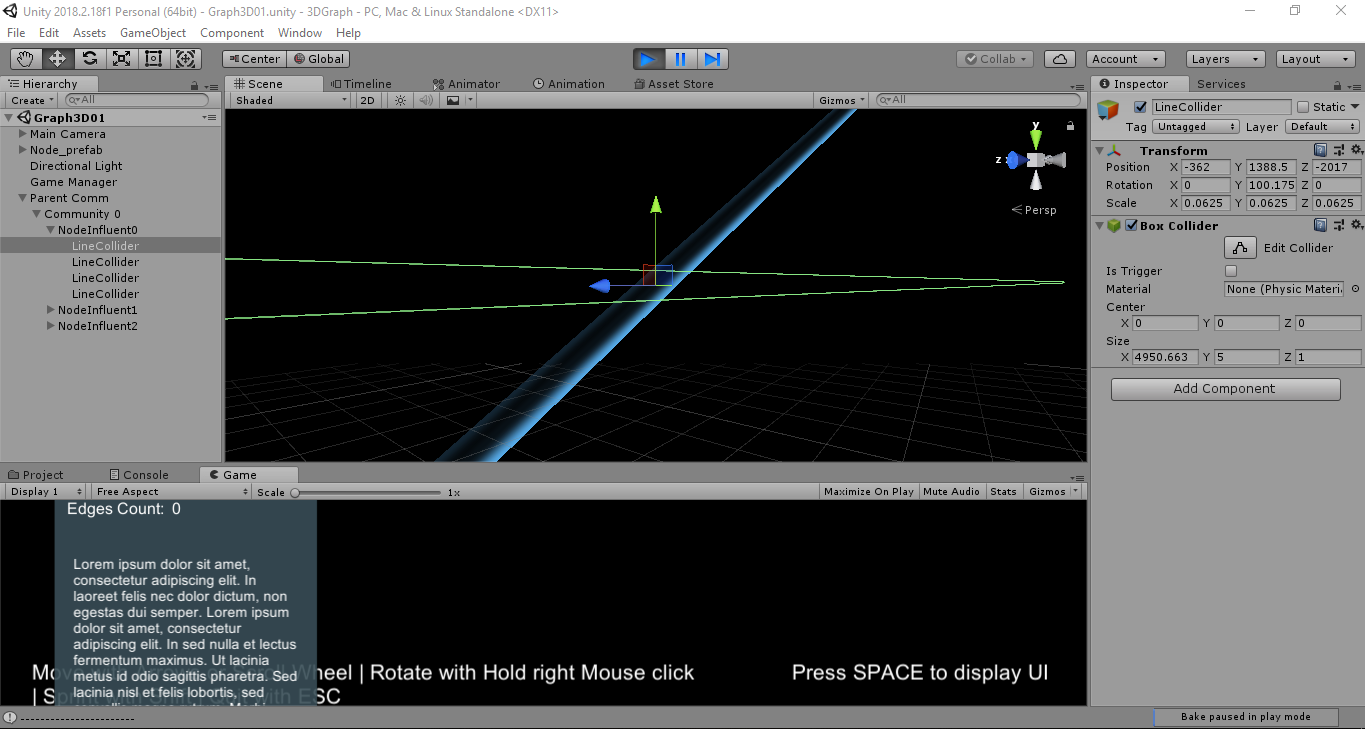Click the GameObject cube icon in Inspector
The height and width of the screenshot is (729, 1365).
pyautogui.click(x=1107, y=109)
